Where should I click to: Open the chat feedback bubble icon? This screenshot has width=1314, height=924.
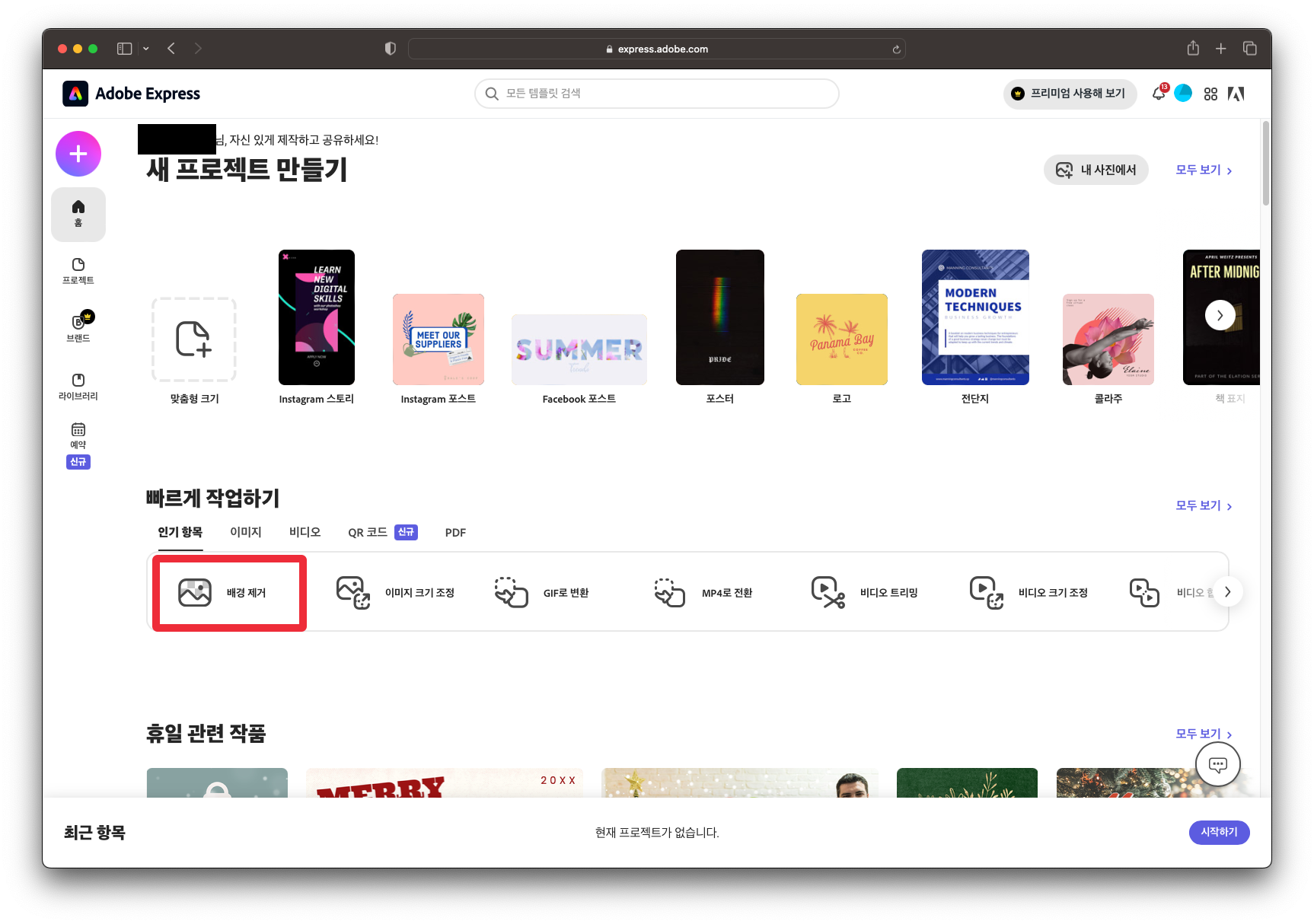(x=1218, y=764)
